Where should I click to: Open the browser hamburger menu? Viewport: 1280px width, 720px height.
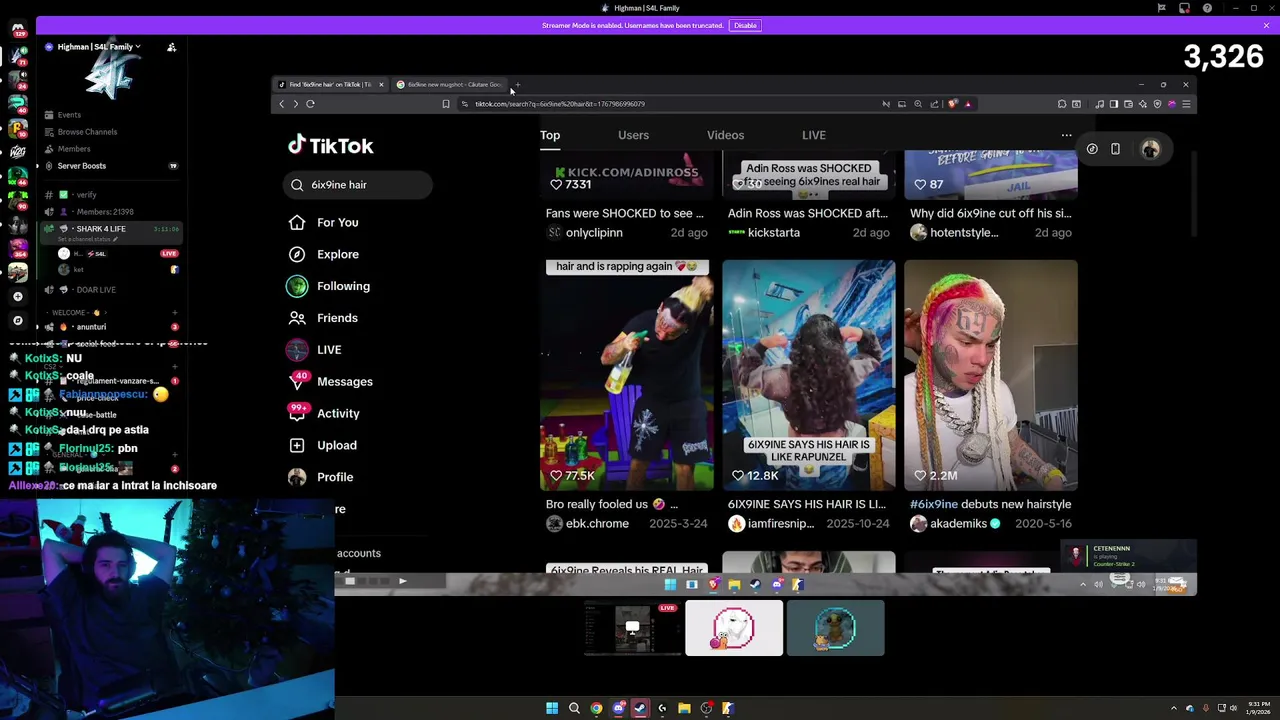(1186, 104)
